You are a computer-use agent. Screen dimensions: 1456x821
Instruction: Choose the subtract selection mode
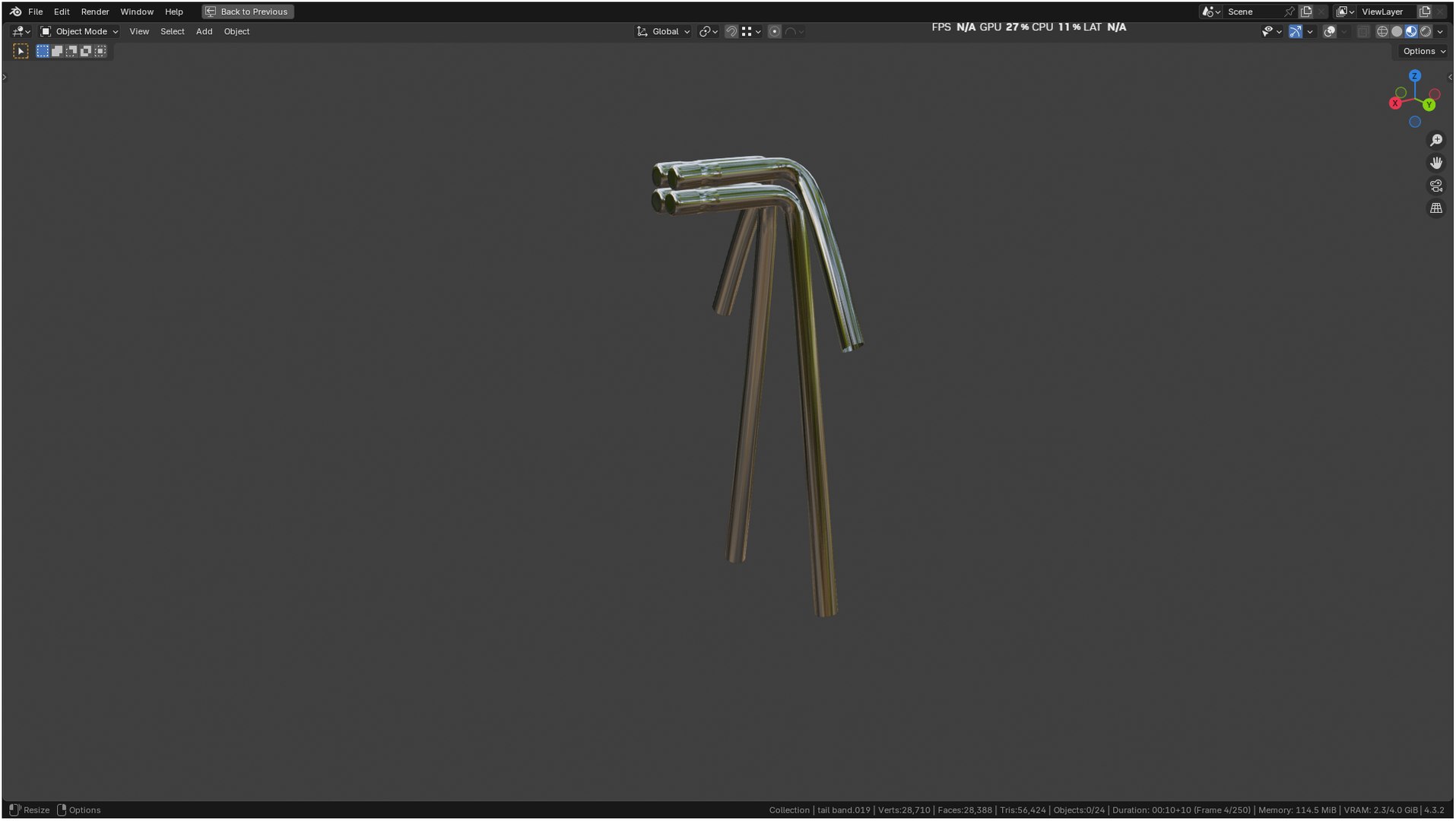(71, 51)
